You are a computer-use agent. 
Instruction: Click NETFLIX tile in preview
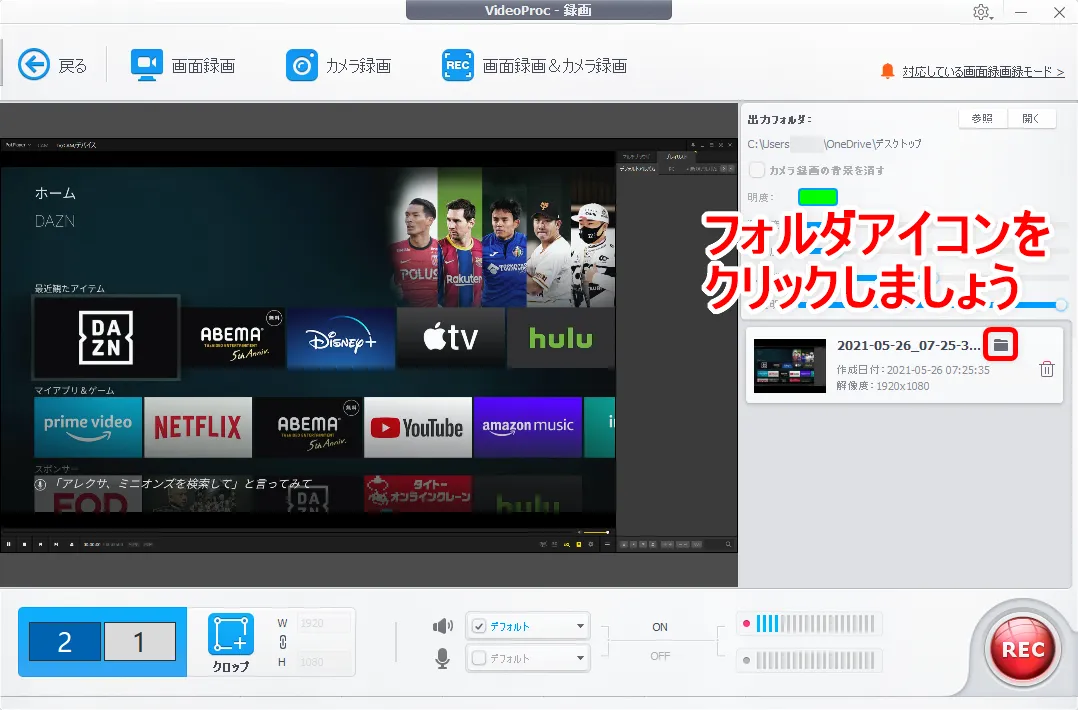[x=198, y=427]
